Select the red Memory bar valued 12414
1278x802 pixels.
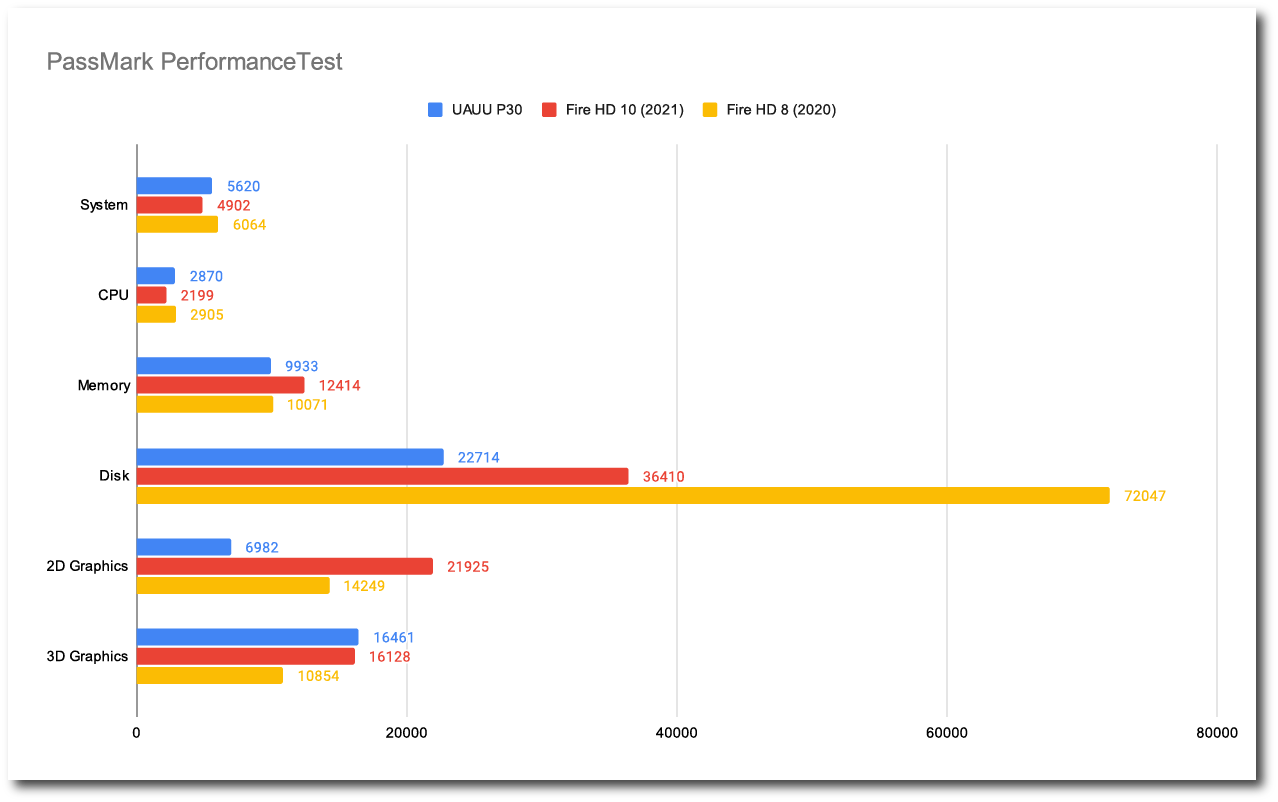[x=220, y=385]
